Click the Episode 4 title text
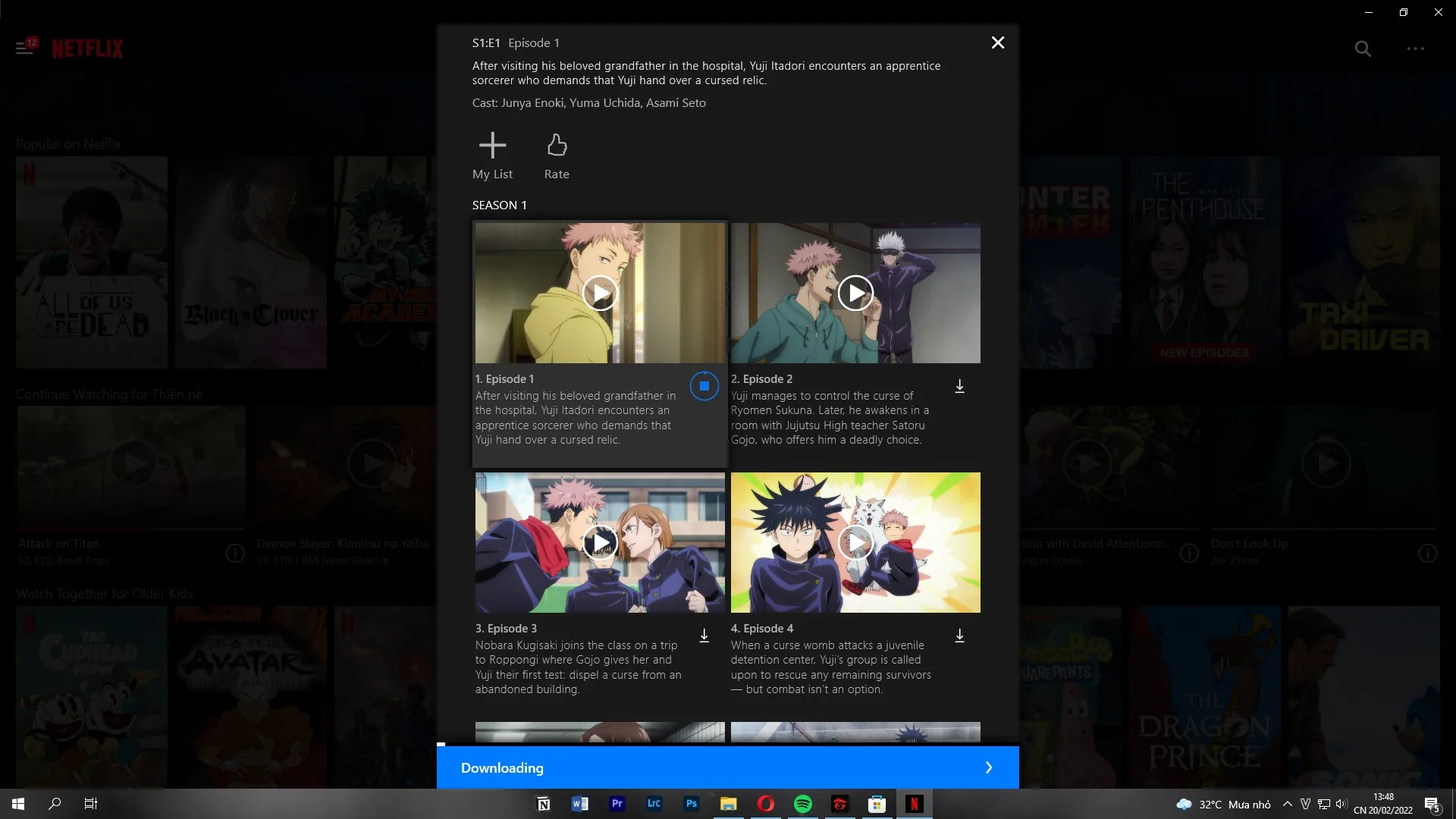Viewport: 1456px width, 819px height. 762,628
